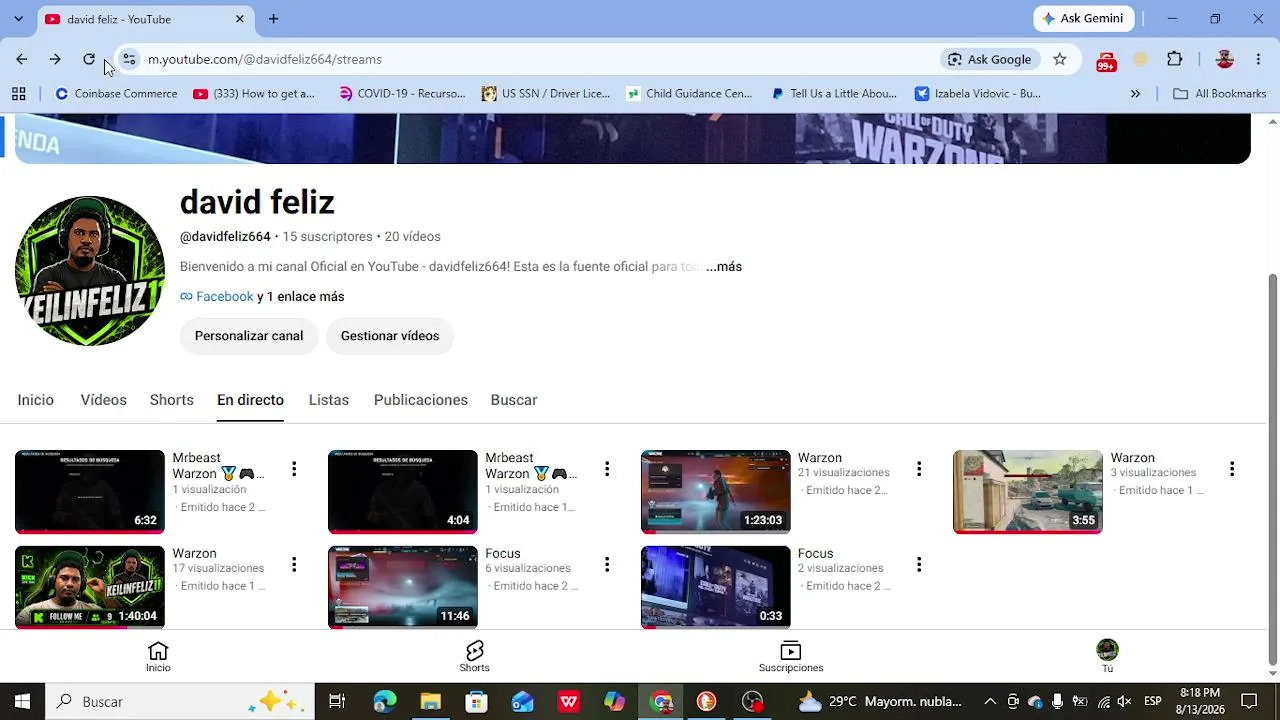The height and width of the screenshot is (720, 1280).
Task: Open the Chrome apps grid shortcut
Action: click(x=18, y=94)
